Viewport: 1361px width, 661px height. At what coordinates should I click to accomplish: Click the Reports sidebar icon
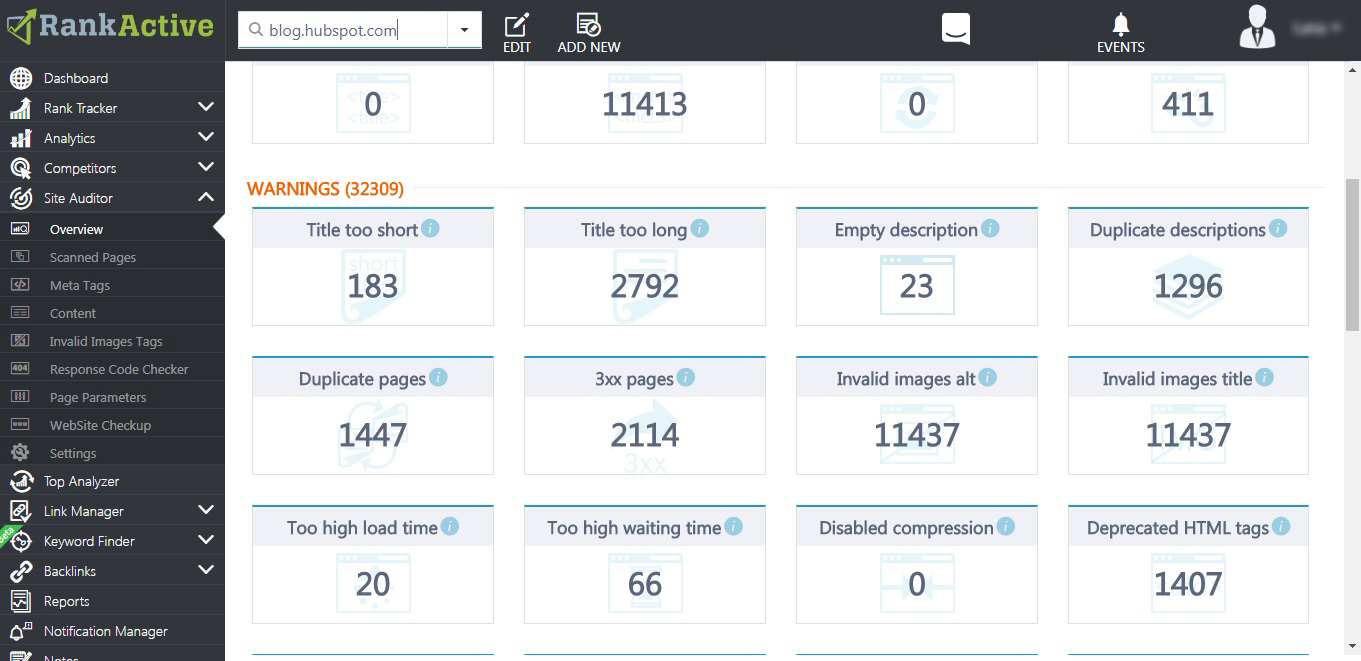(x=20, y=601)
